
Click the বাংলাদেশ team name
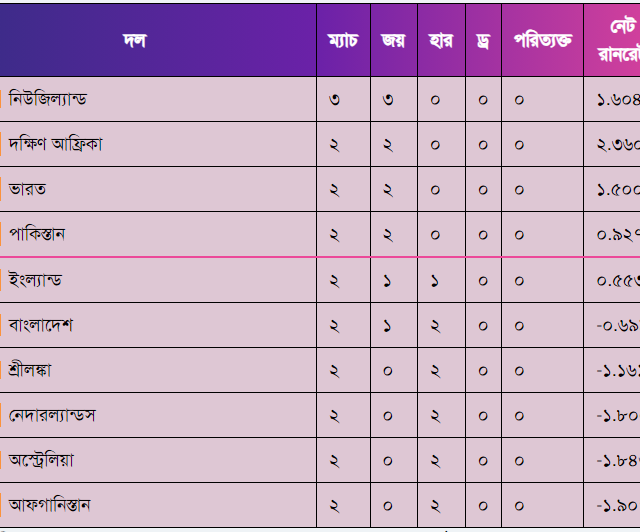(x=41, y=325)
